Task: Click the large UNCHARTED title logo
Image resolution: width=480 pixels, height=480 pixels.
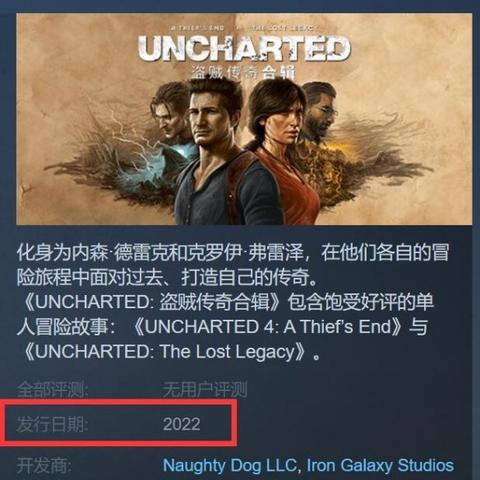Action: click(244, 48)
